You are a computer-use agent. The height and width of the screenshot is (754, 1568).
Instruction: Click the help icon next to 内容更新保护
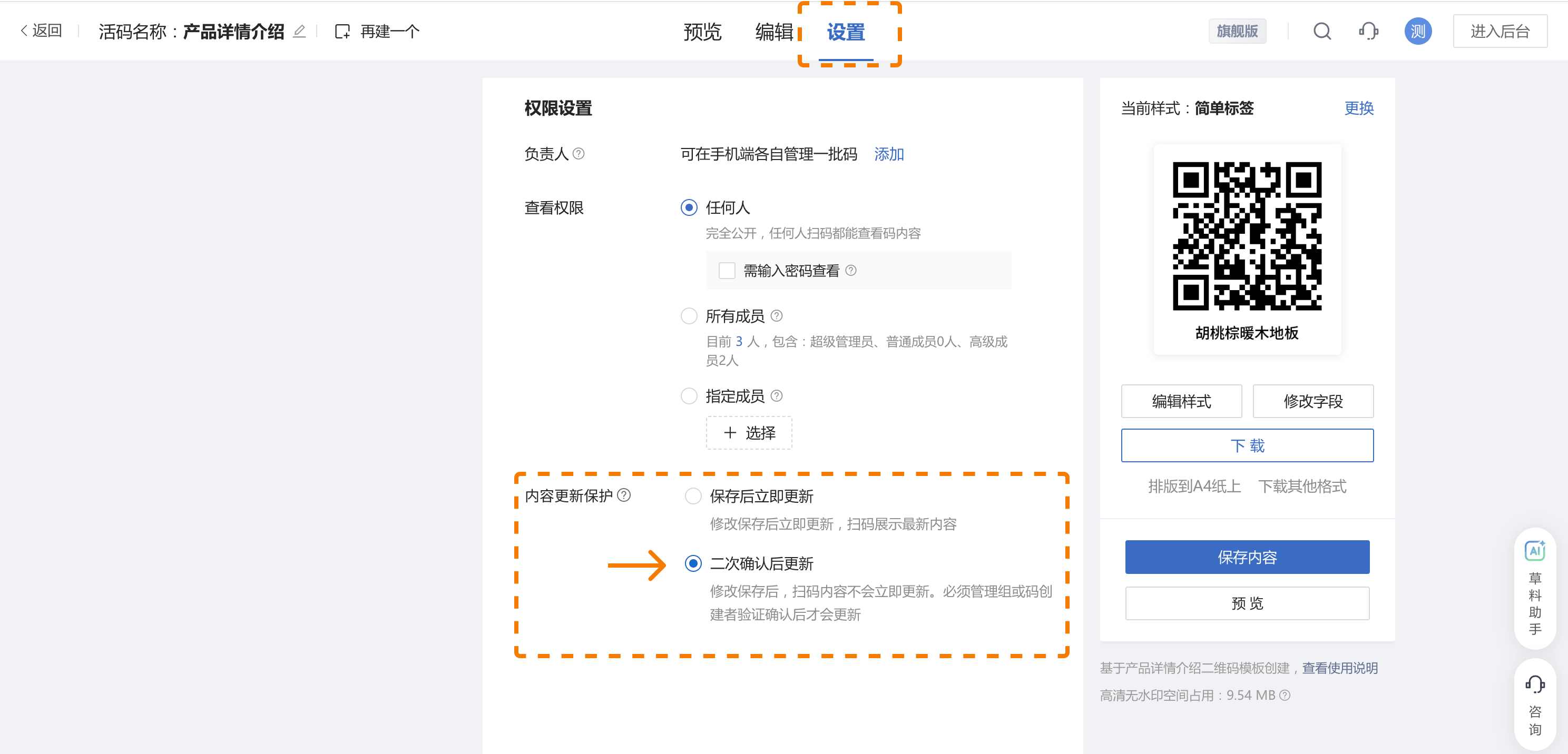point(624,495)
